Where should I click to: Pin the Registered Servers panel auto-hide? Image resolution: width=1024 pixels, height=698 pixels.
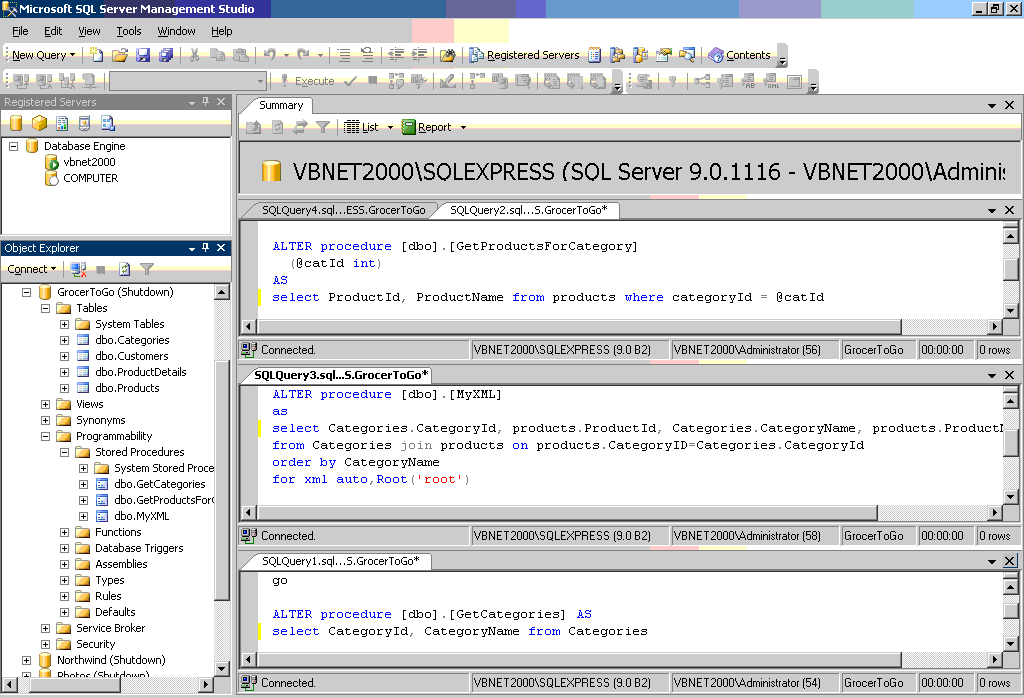pyautogui.click(x=206, y=102)
